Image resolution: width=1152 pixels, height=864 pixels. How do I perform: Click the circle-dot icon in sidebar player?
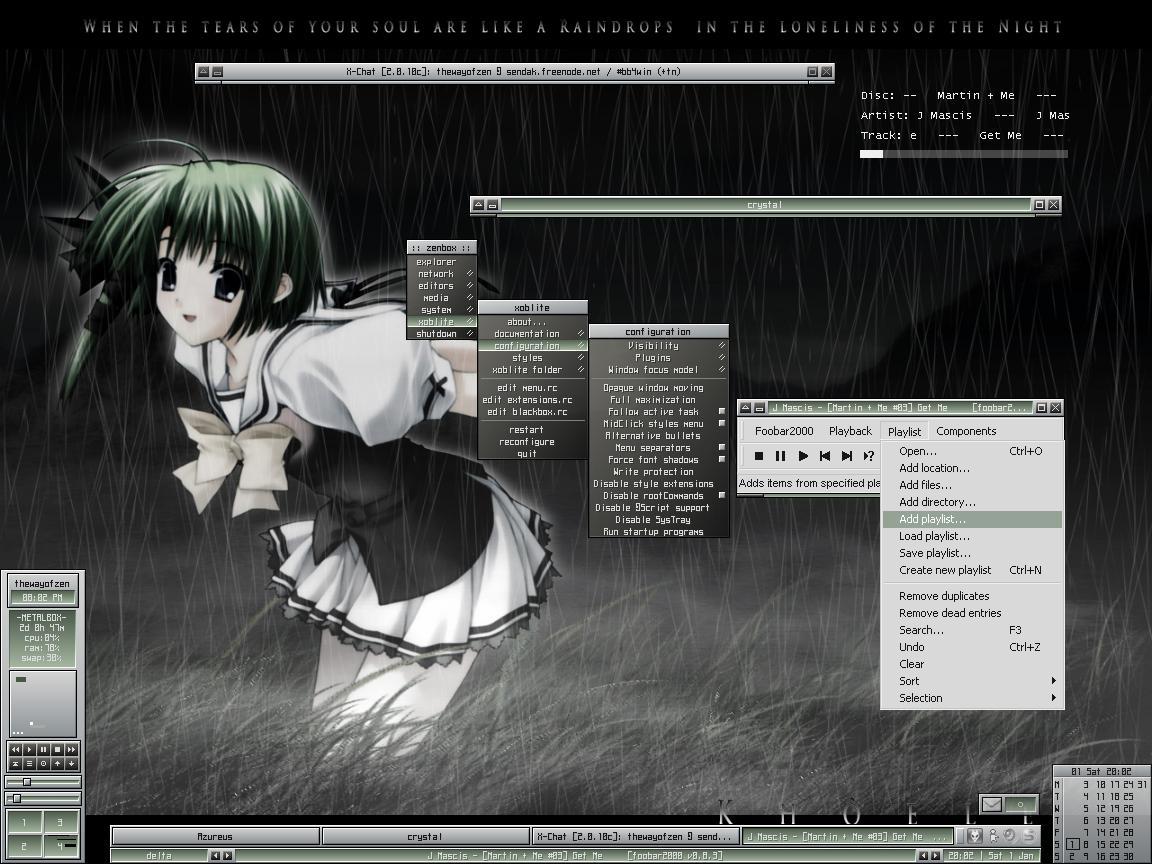click(43, 763)
